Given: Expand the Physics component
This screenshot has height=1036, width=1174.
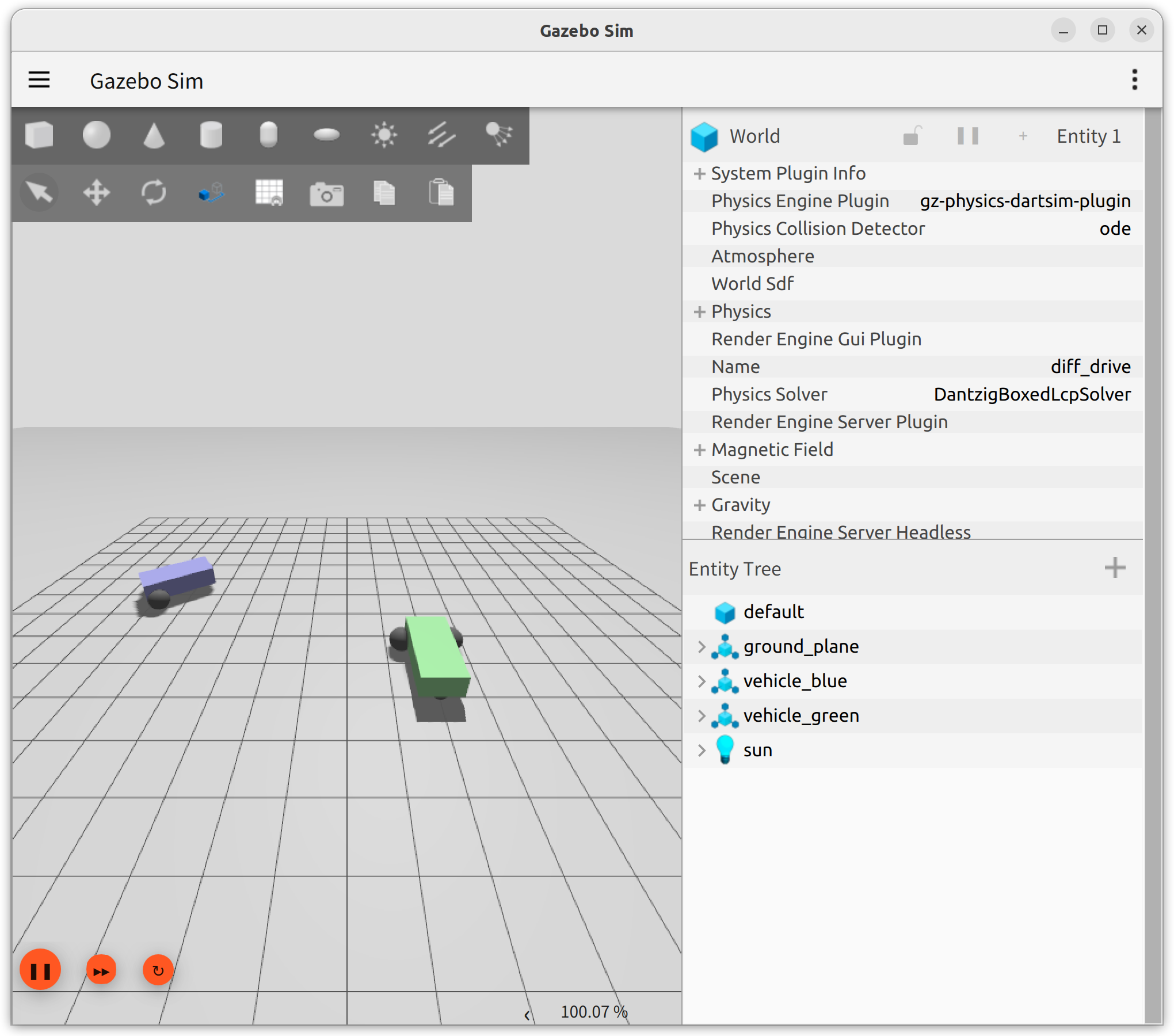Looking at the screenshot, I should click(699, 311).
